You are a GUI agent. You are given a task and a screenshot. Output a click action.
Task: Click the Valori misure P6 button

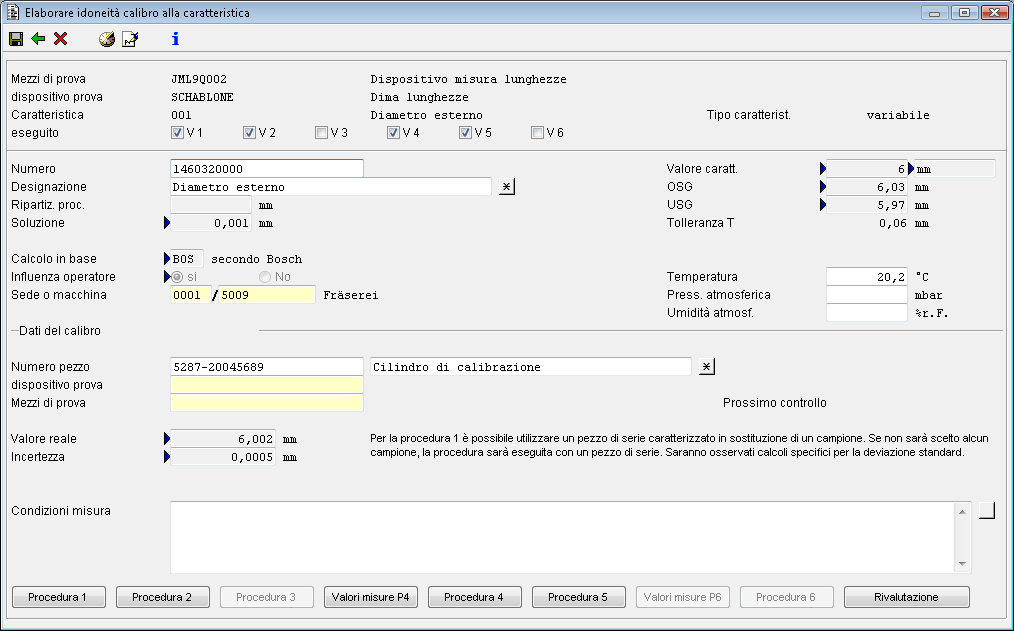coord(683,597)
